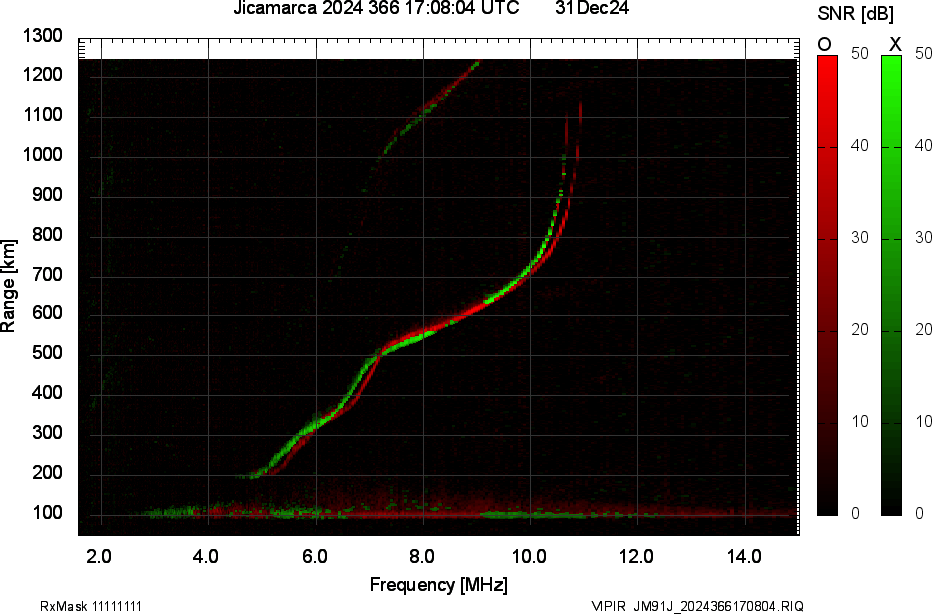Click the 100 range tick label
932x614 pixels.
(x=47, y=512)
